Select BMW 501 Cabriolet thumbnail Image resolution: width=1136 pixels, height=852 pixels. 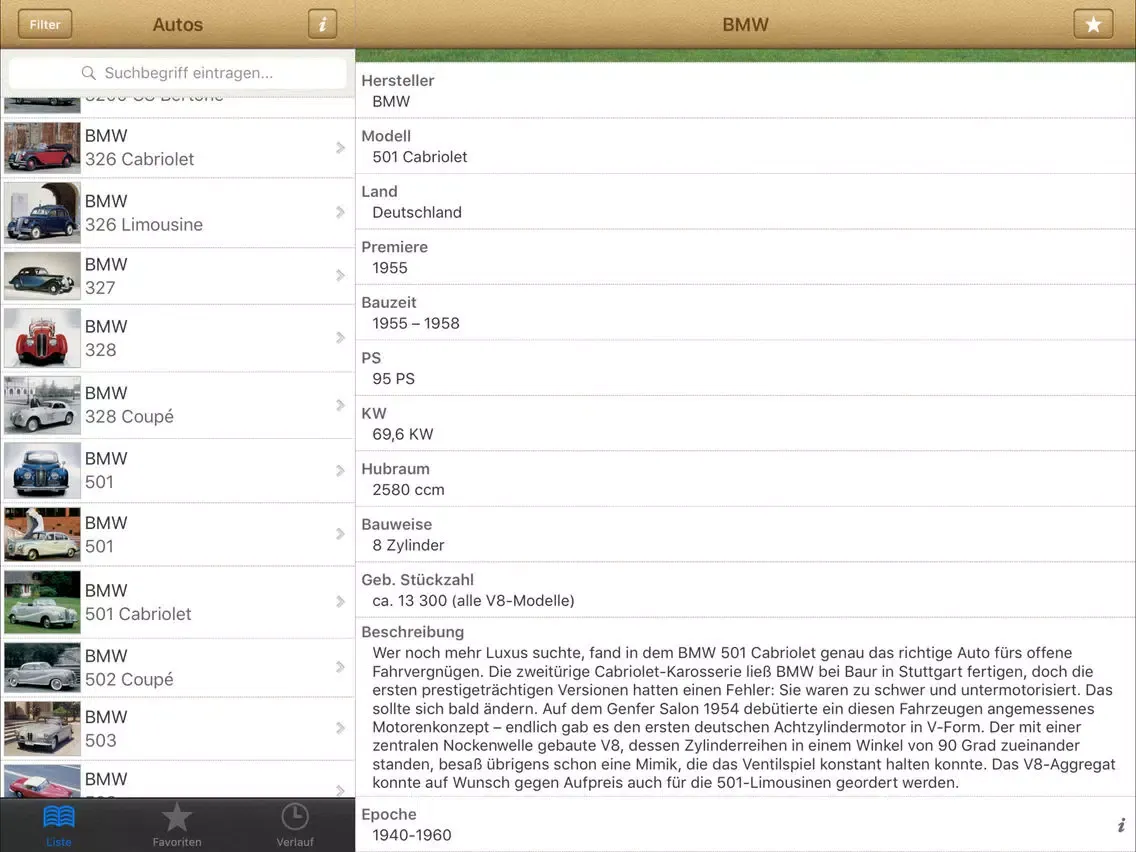(42, 601)
